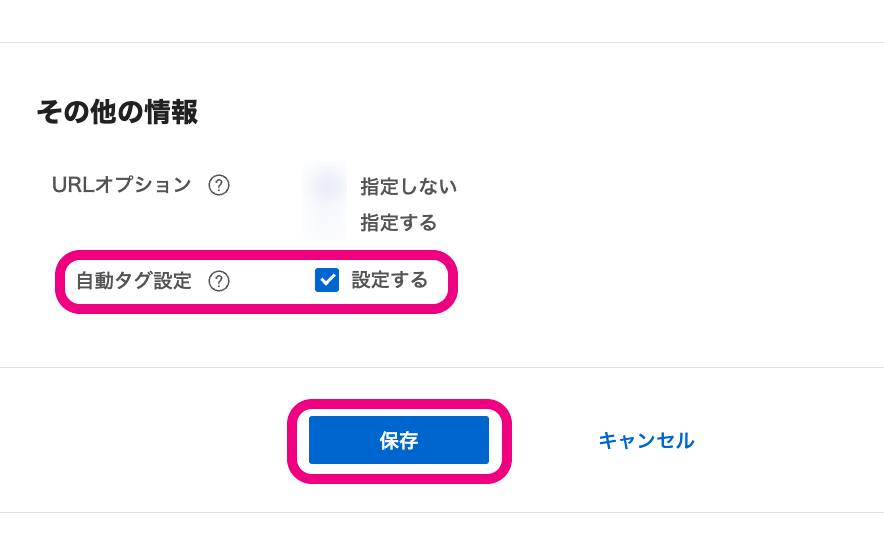The width and height of the screenshot is (884, 535).
Task: Choose the 指定する radio option
Action: pos(325,222)
